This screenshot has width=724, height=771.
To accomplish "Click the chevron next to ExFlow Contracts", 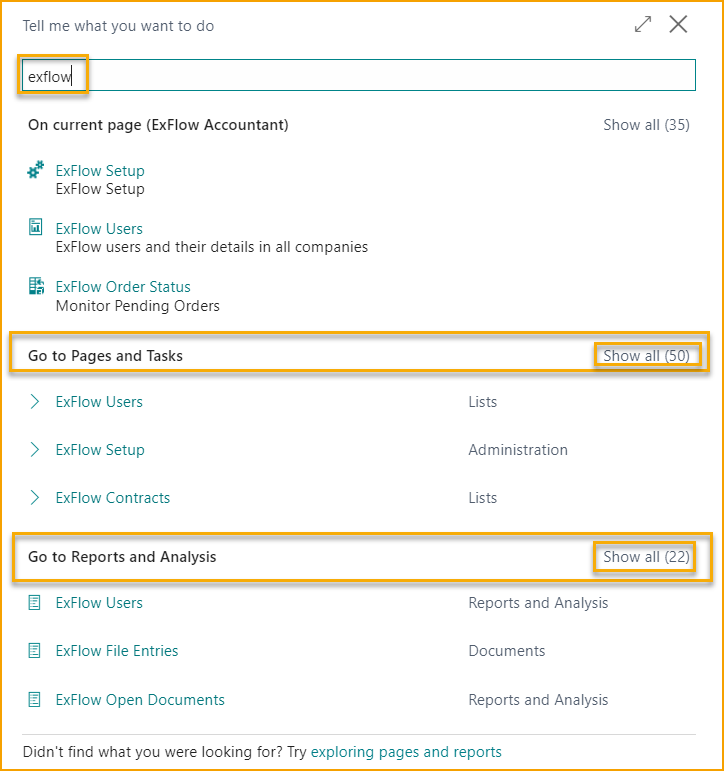I will point(34,498).
